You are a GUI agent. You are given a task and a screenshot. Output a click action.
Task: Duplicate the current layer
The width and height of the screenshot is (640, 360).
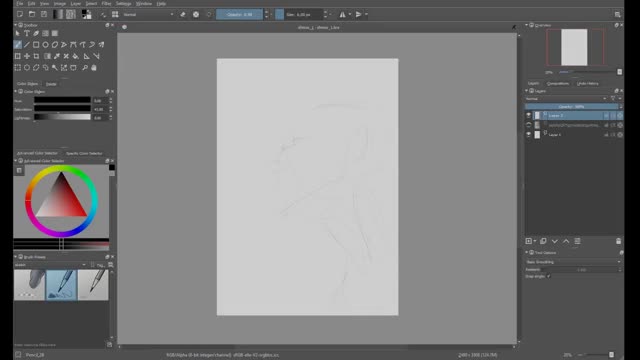pos(543,241)
